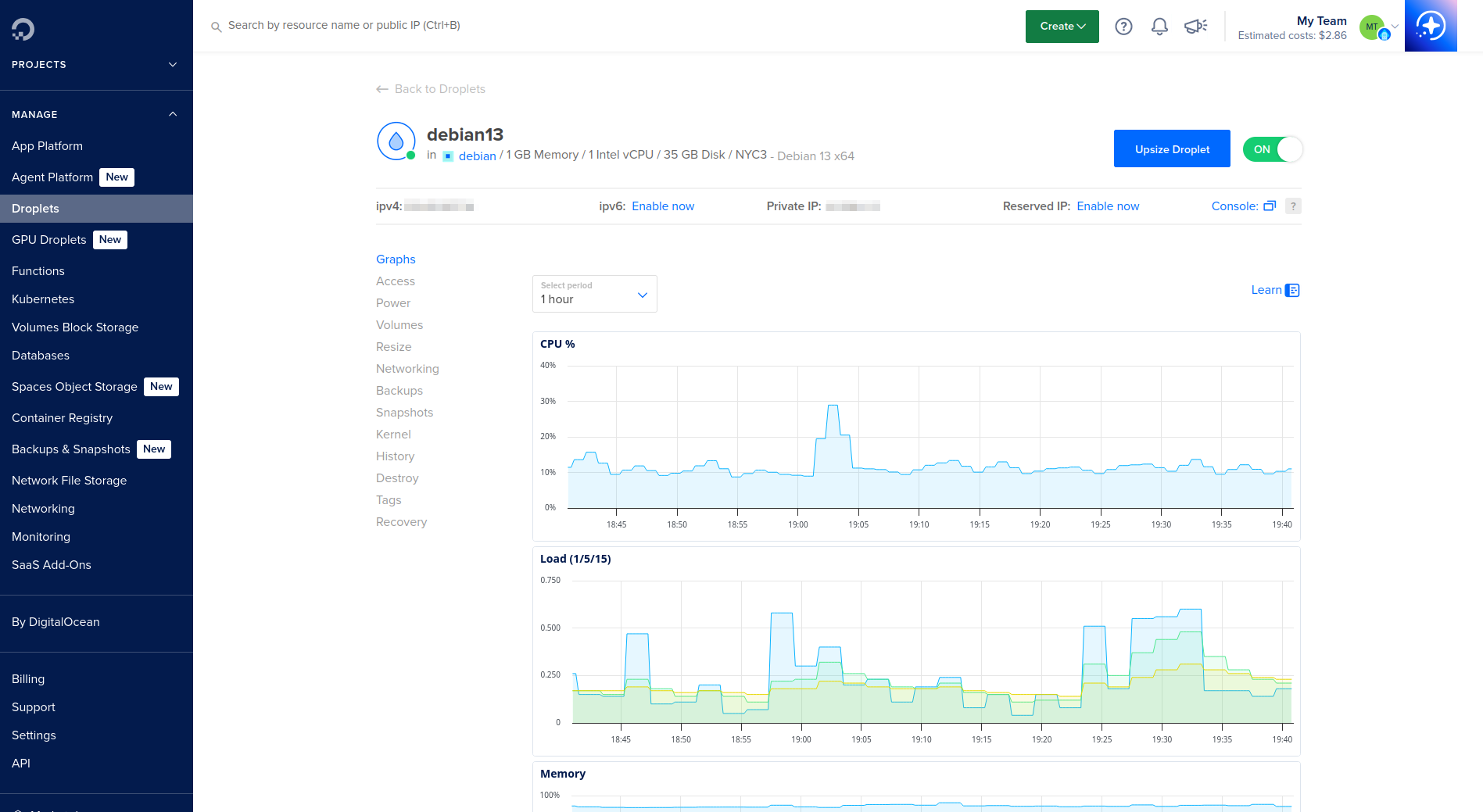1483x812 pixels.
Task: Click the Upsize Droplet button
Action: [1171, 149]
